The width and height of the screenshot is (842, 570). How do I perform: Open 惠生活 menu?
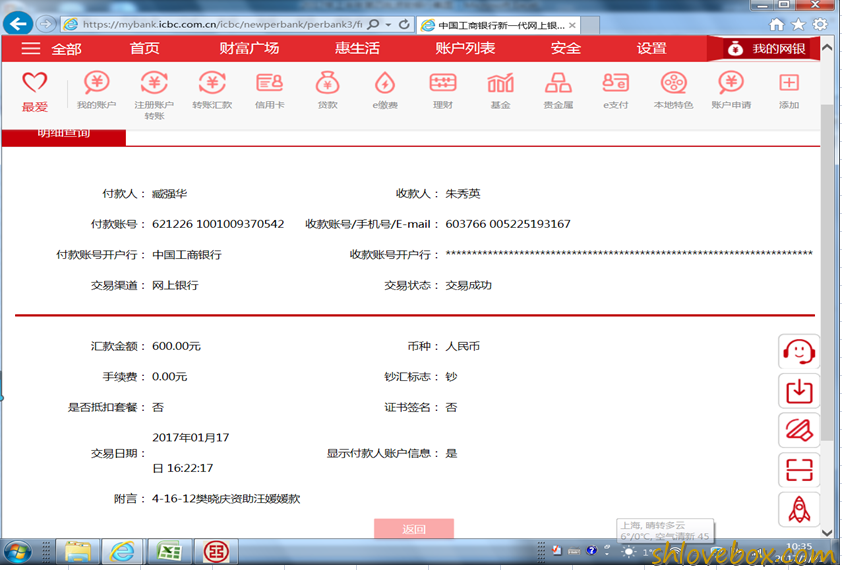tap(357, 48)
